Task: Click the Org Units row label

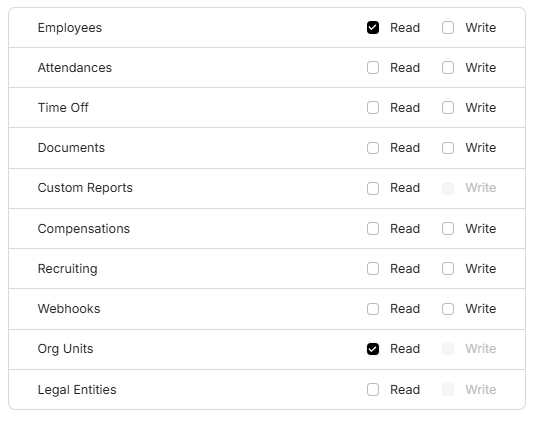Action: click(x=65, y=349)
